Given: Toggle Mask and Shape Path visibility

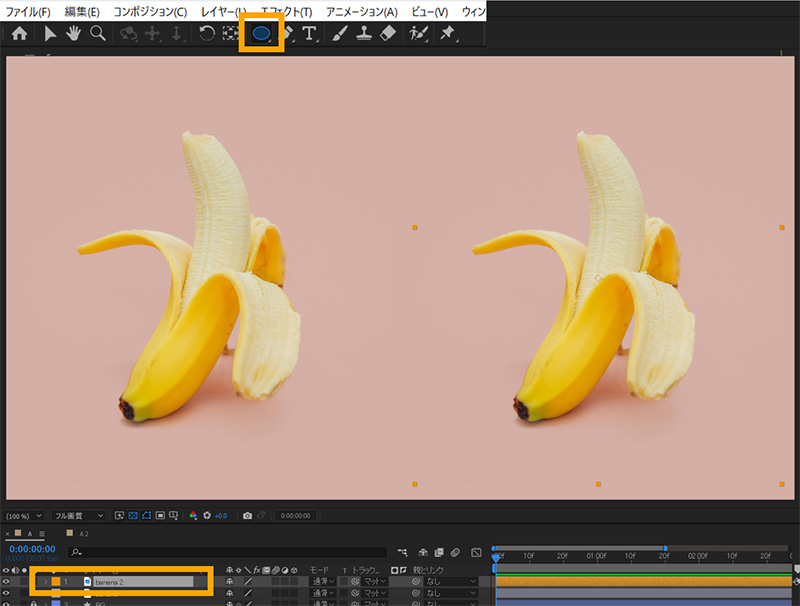Looking at the screenshot, I should click(x=146, y=516).
